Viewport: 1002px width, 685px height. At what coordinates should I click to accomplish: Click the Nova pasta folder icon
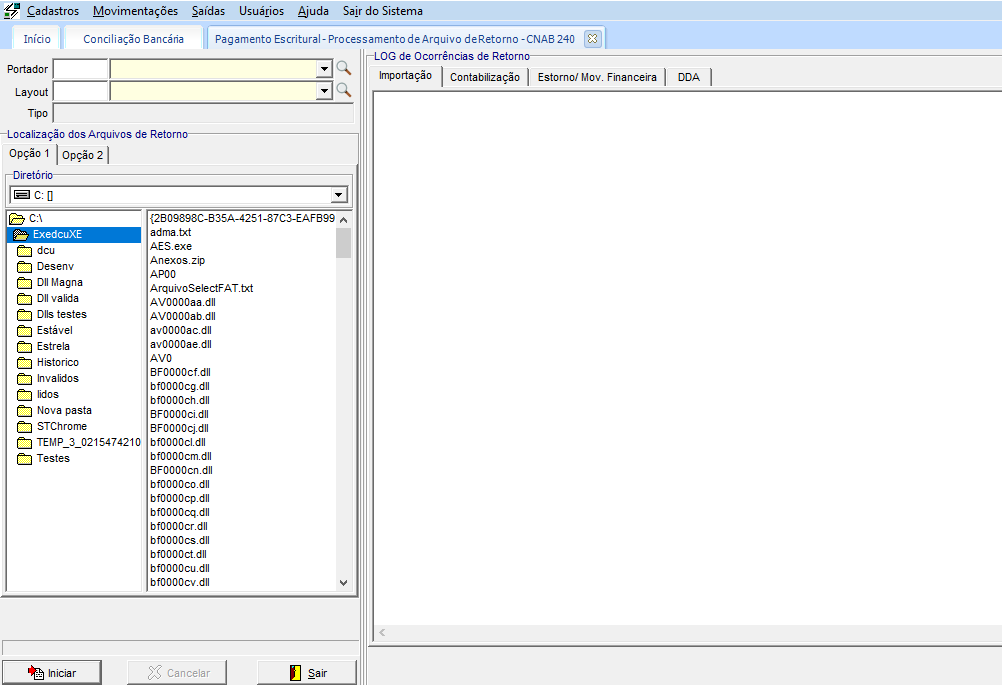coord(25,411)
